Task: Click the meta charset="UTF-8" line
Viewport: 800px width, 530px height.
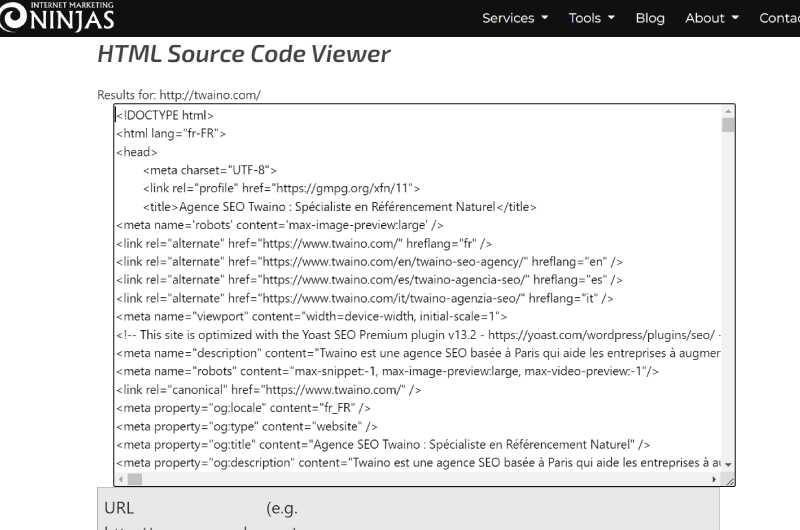Action: 209,170
